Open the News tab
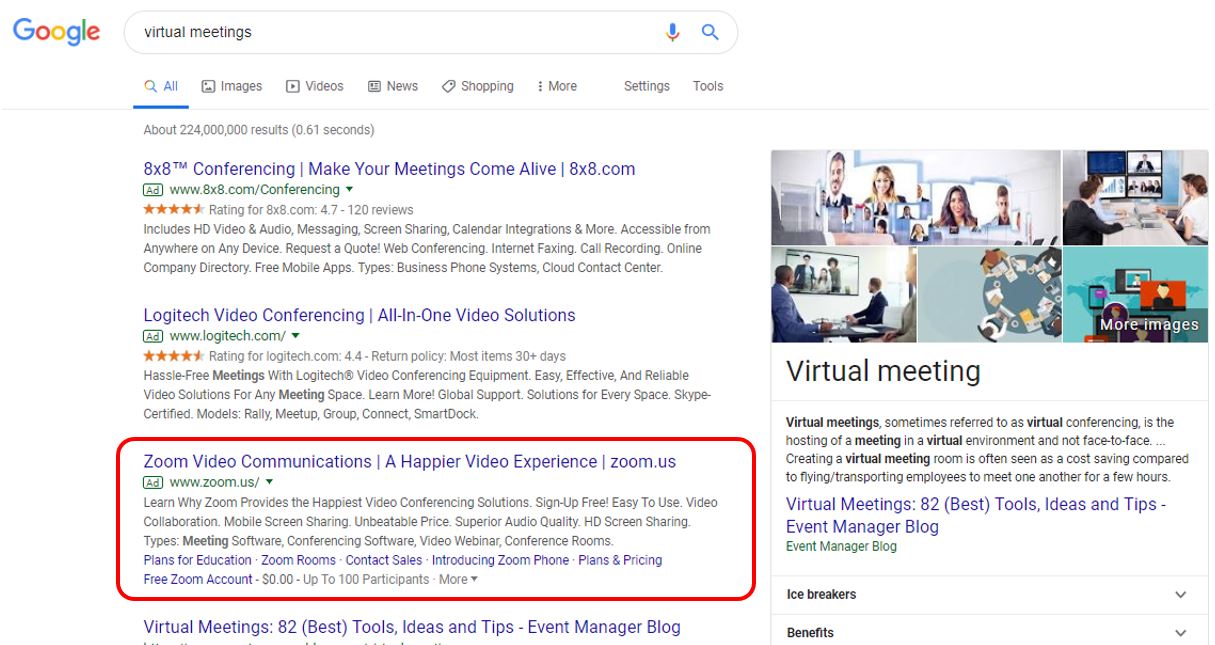This screenshot has height=645, width=1215. [393, 86]
